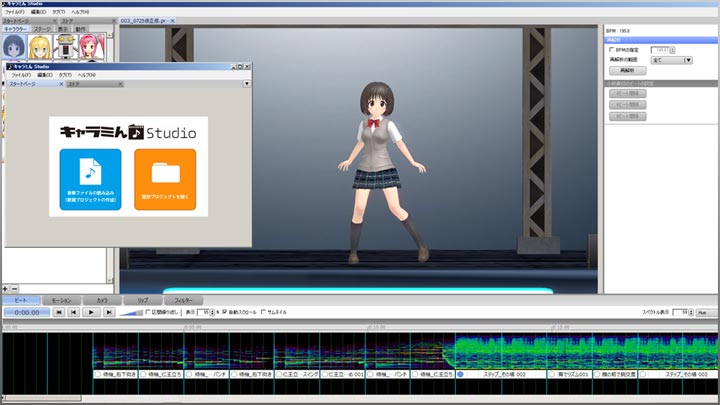Select the blue-haired character thumbnail
The height and width of the screenshot is (405, 720).
[x=15, y=48]
